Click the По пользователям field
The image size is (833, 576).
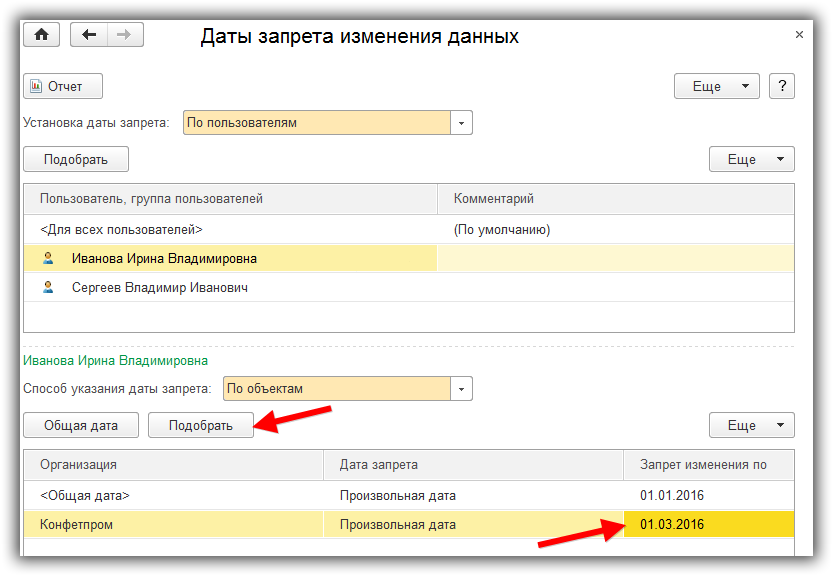[316, 123]
